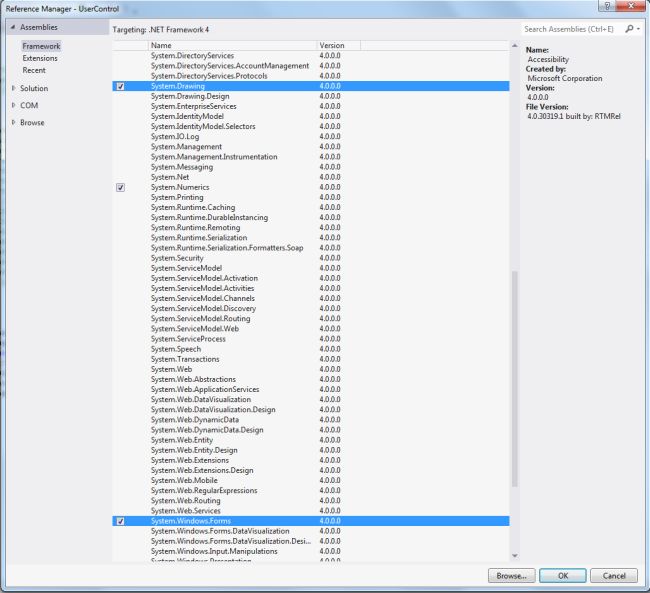Select System.Management row

pyautogui.click(x=310, y=147)
